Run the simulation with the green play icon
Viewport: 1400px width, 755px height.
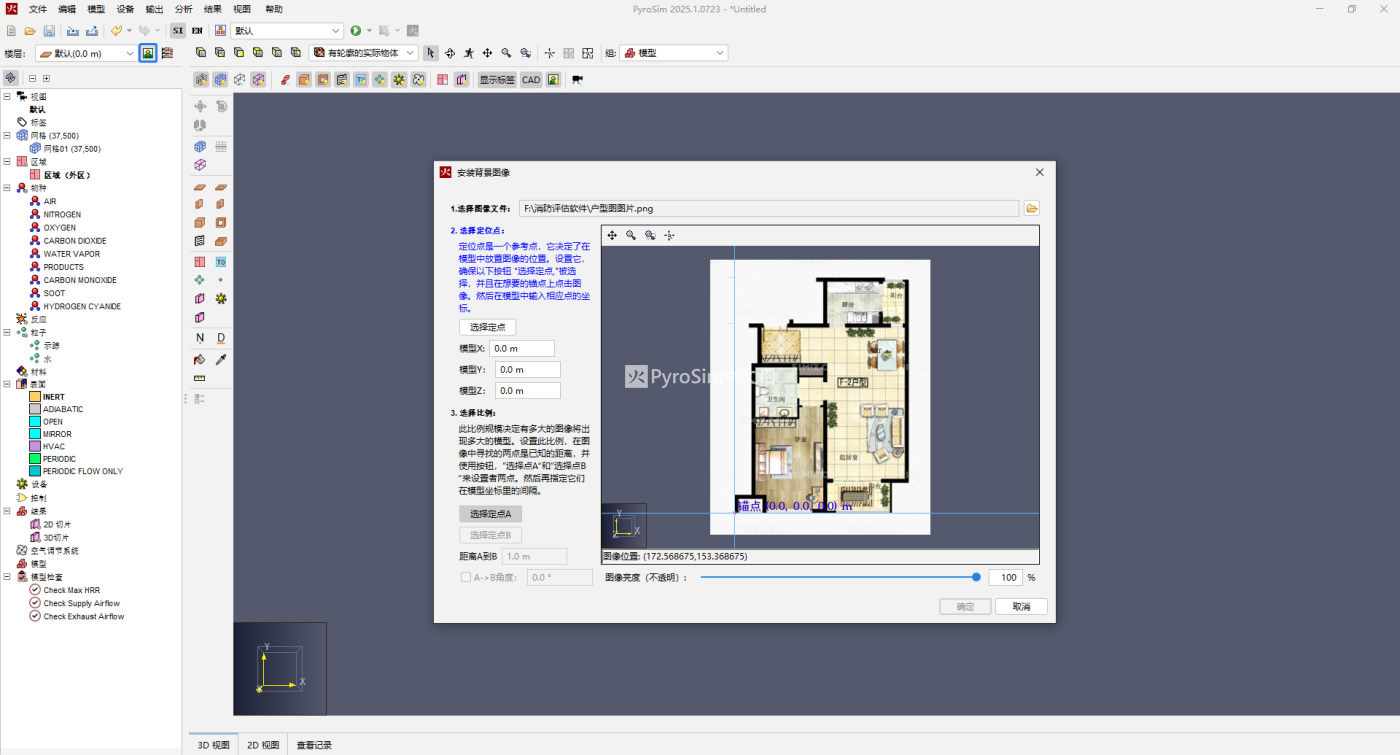pyautogui.click(x=355, y=30)
